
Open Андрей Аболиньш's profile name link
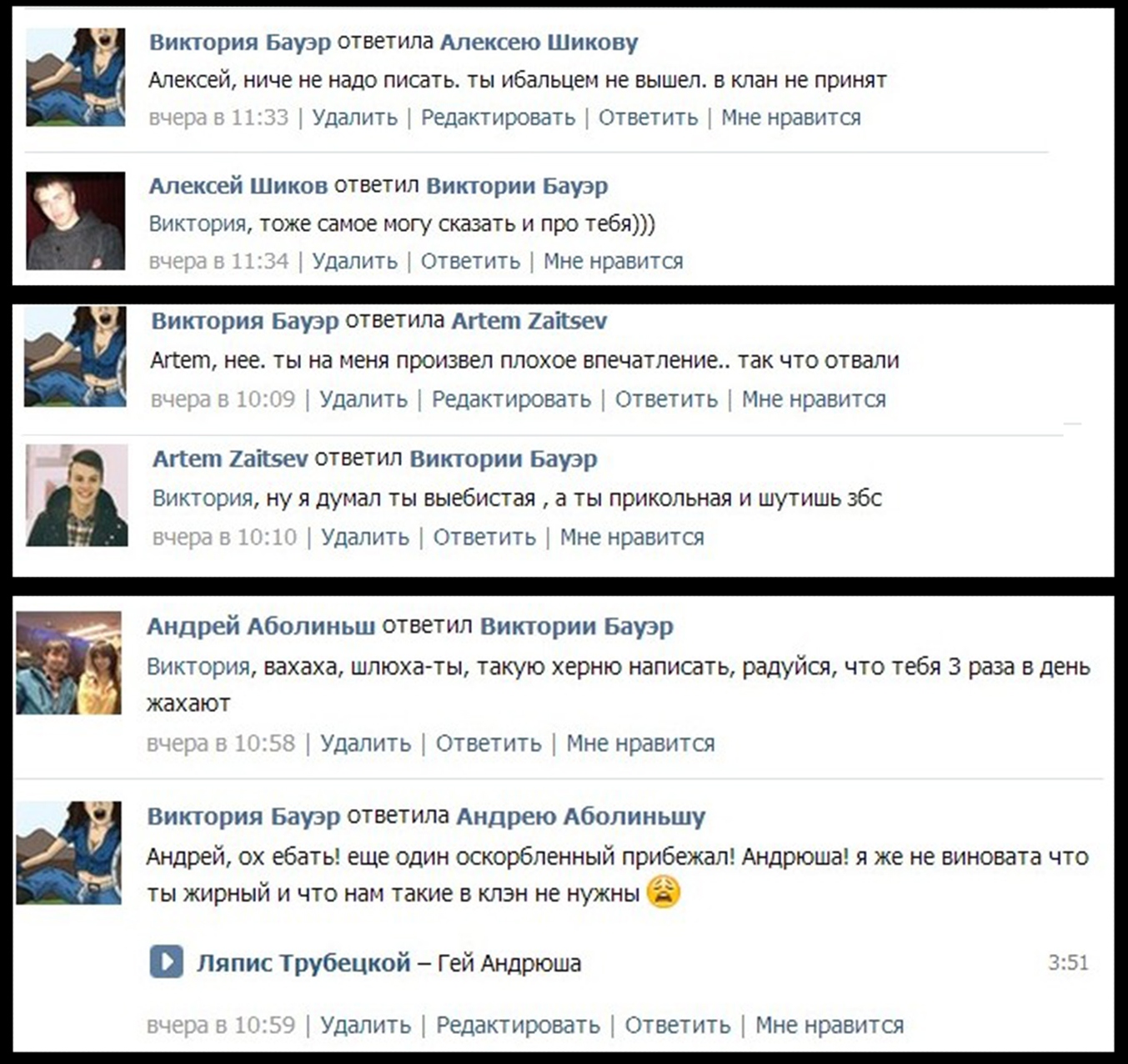click(x=261, y=626)
